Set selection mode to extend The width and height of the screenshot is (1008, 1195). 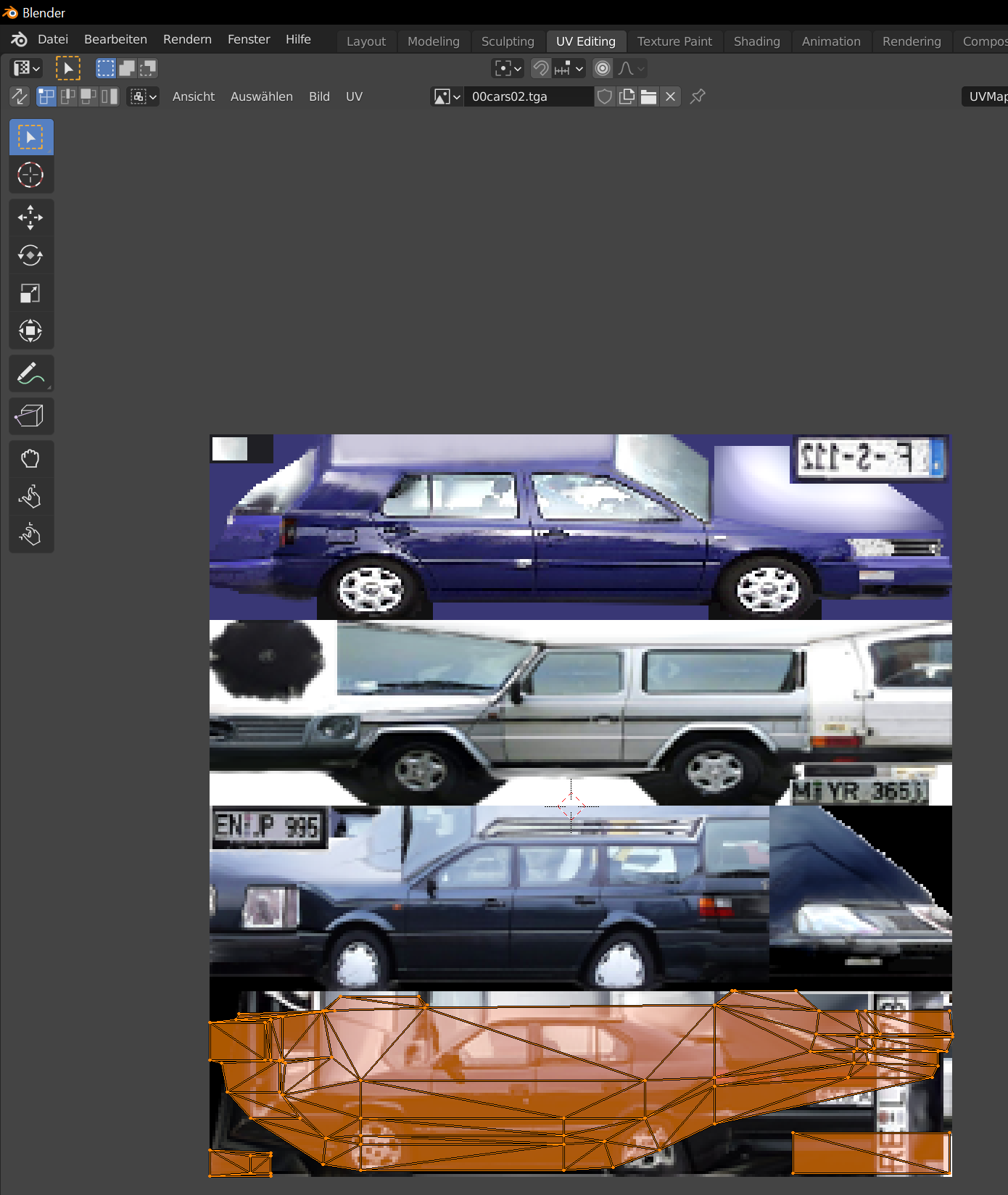pos(127,68)
